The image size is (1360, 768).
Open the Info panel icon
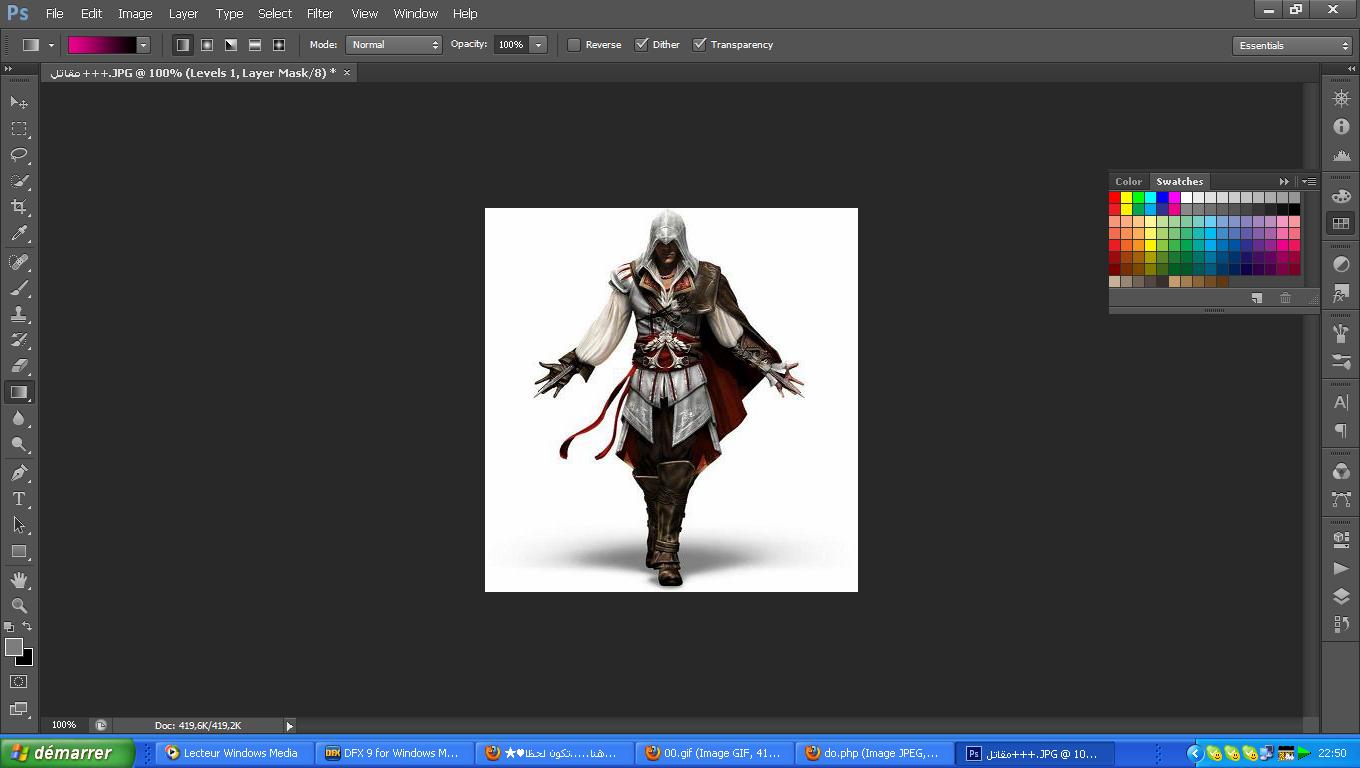[1341, 127]
